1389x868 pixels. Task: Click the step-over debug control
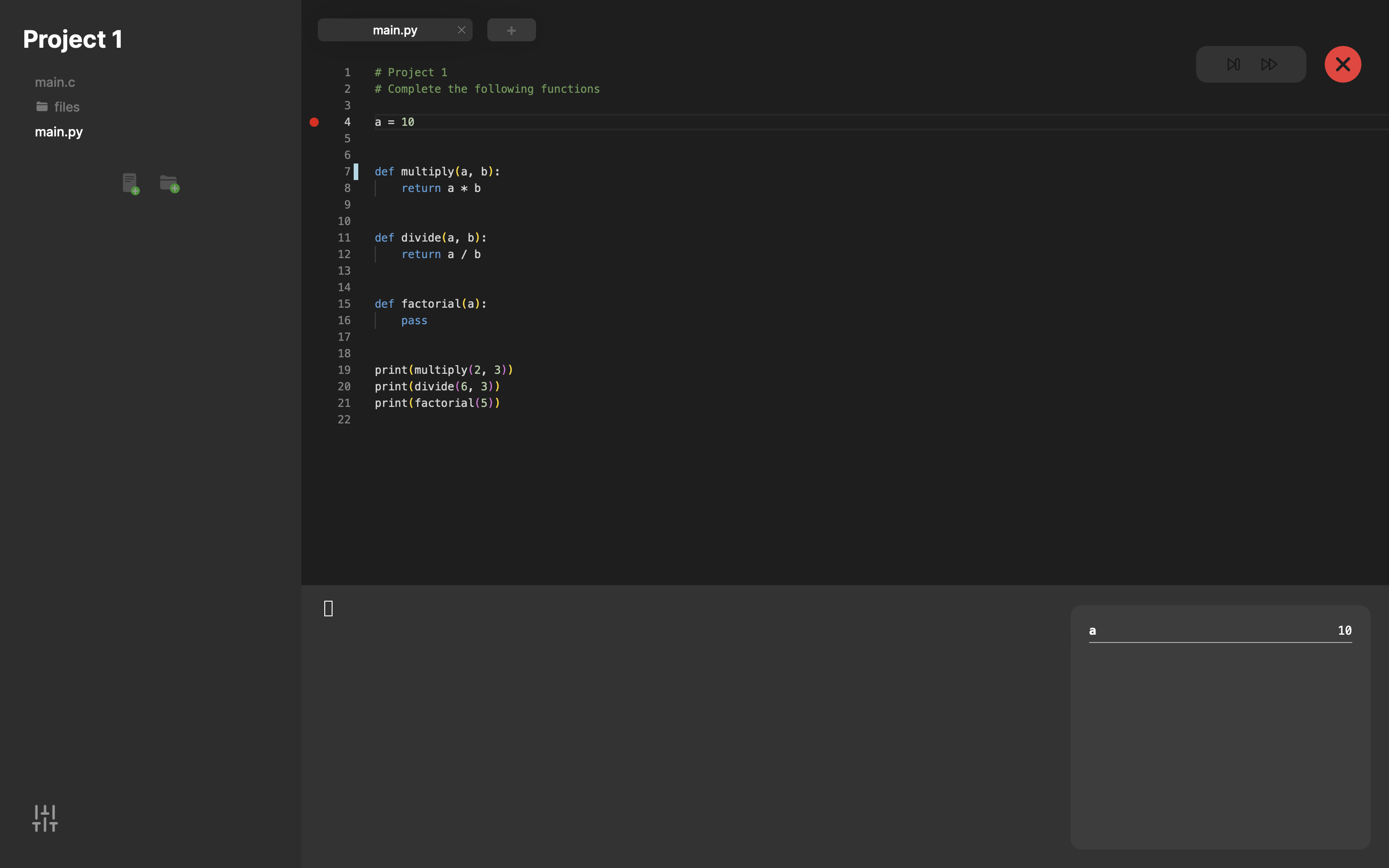click(x=1233, y=64)
